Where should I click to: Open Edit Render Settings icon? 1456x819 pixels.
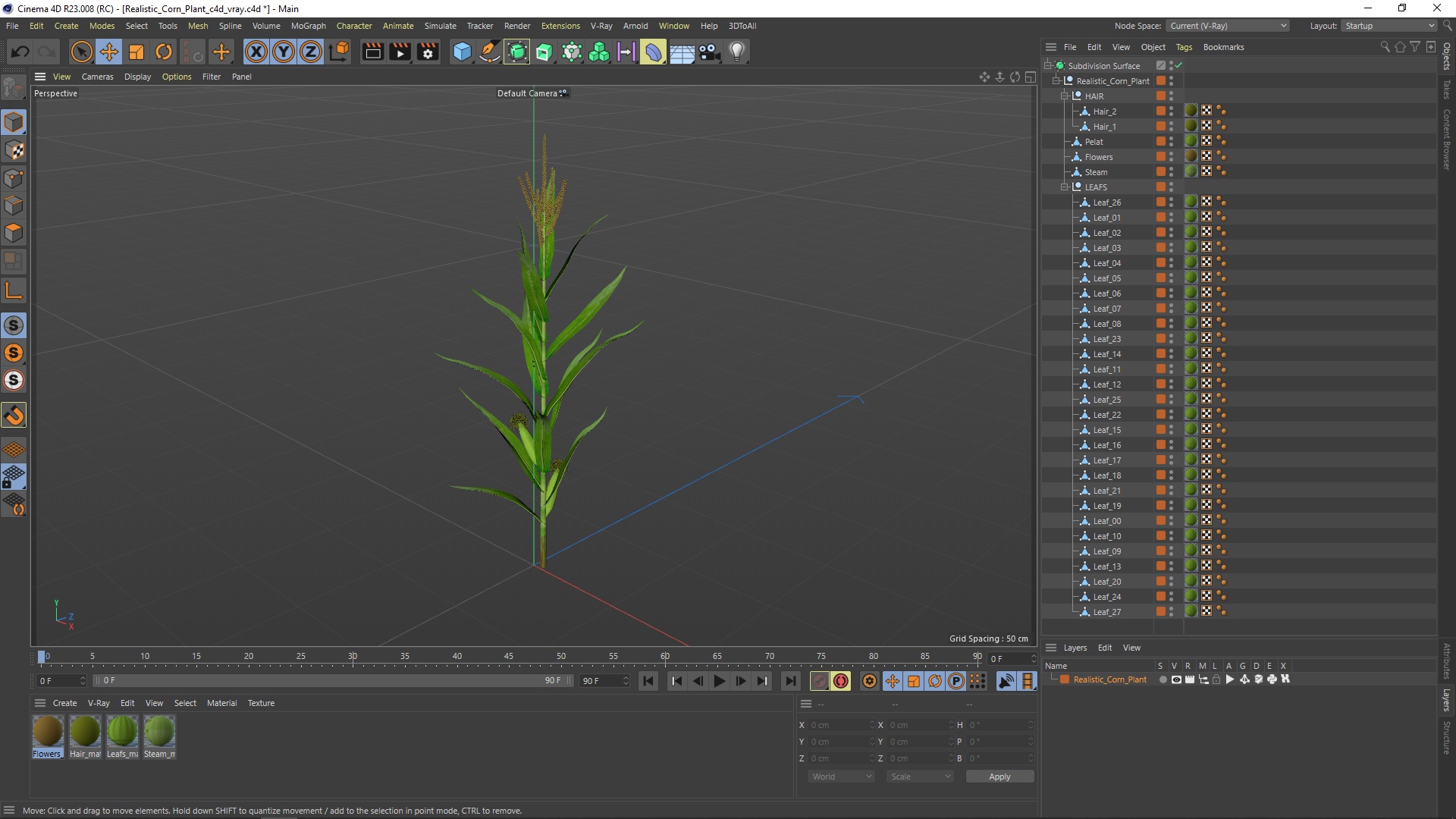pos(428,52)
